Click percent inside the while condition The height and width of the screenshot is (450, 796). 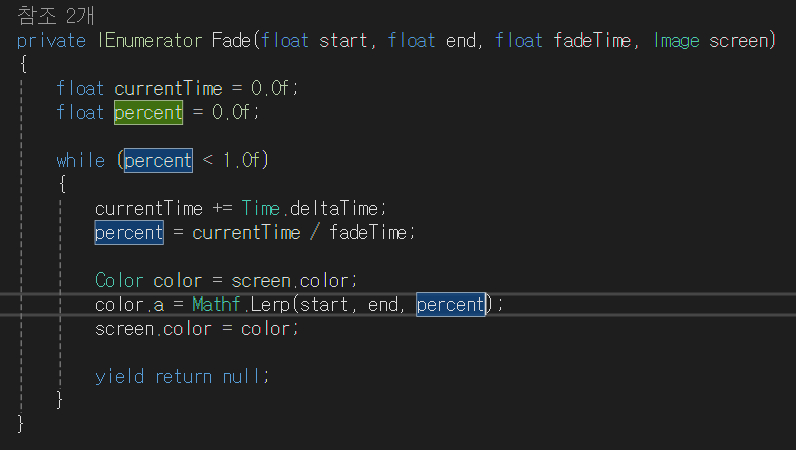[158, 161]
